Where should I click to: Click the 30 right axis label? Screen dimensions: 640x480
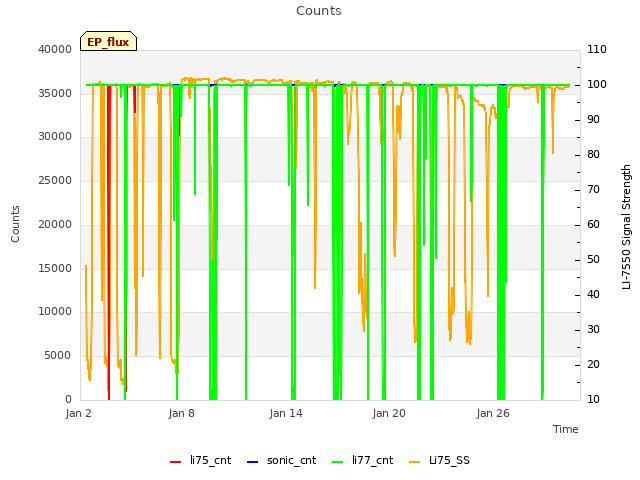pos(593,329)
